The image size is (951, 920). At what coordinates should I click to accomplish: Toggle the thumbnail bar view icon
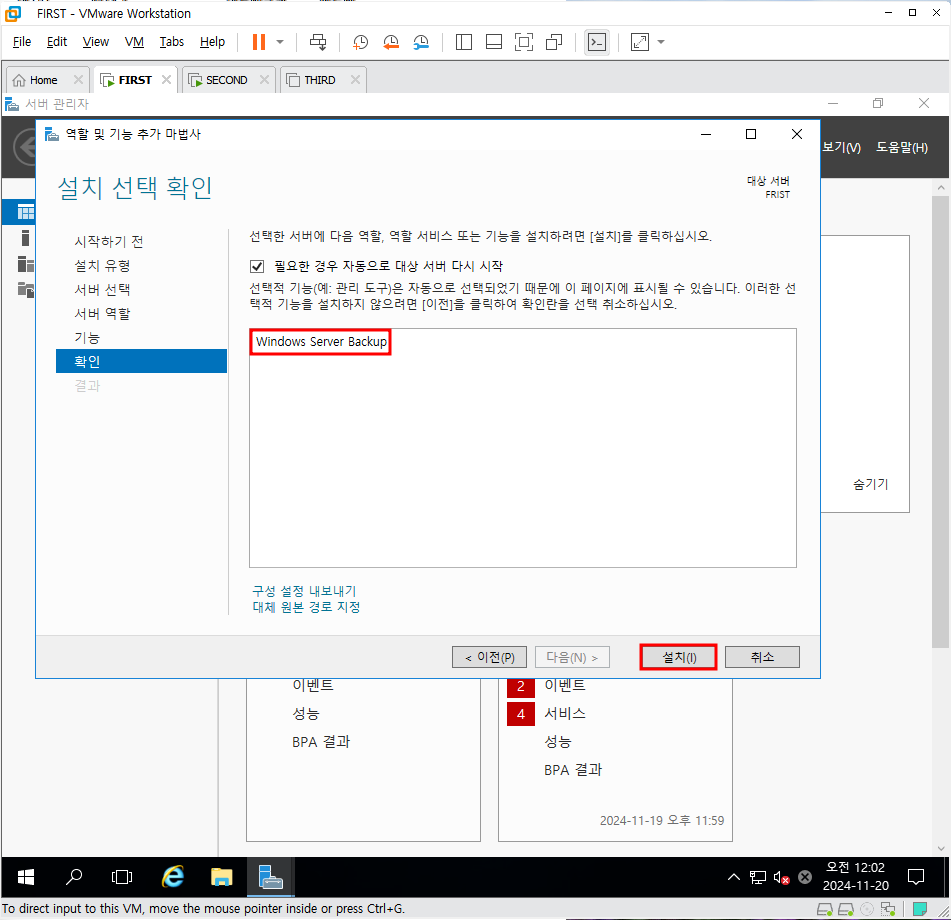tap(494, 42)
